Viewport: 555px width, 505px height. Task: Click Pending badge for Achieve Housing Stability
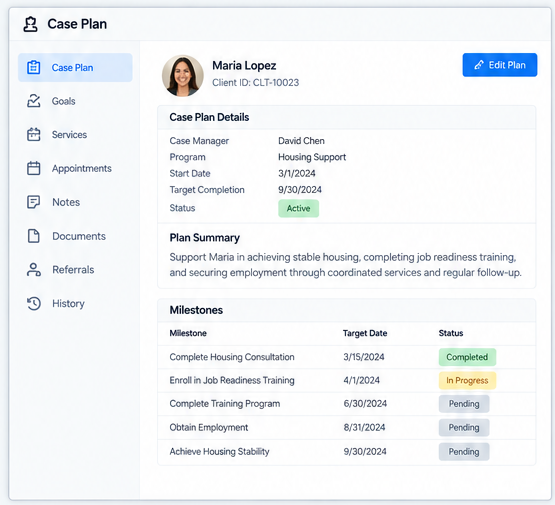click(x=464, y=452)
